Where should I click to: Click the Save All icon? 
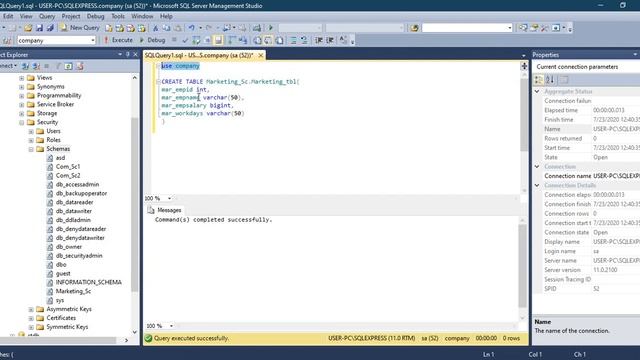tap(50, 28)
